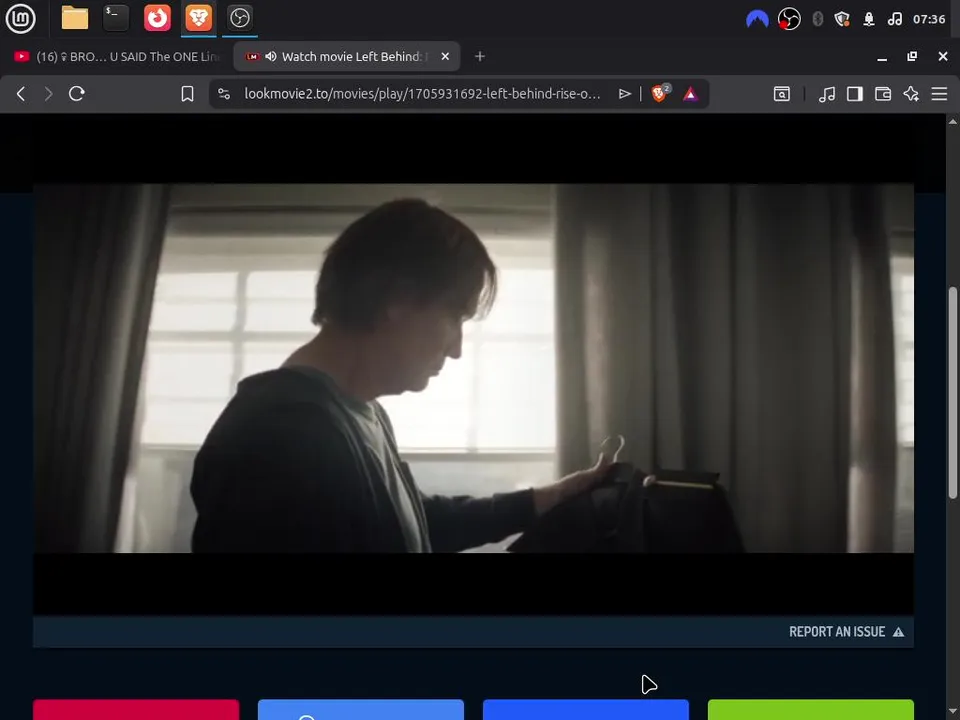
Task: Open the Bluetooth tray icon
Action: 817,19
